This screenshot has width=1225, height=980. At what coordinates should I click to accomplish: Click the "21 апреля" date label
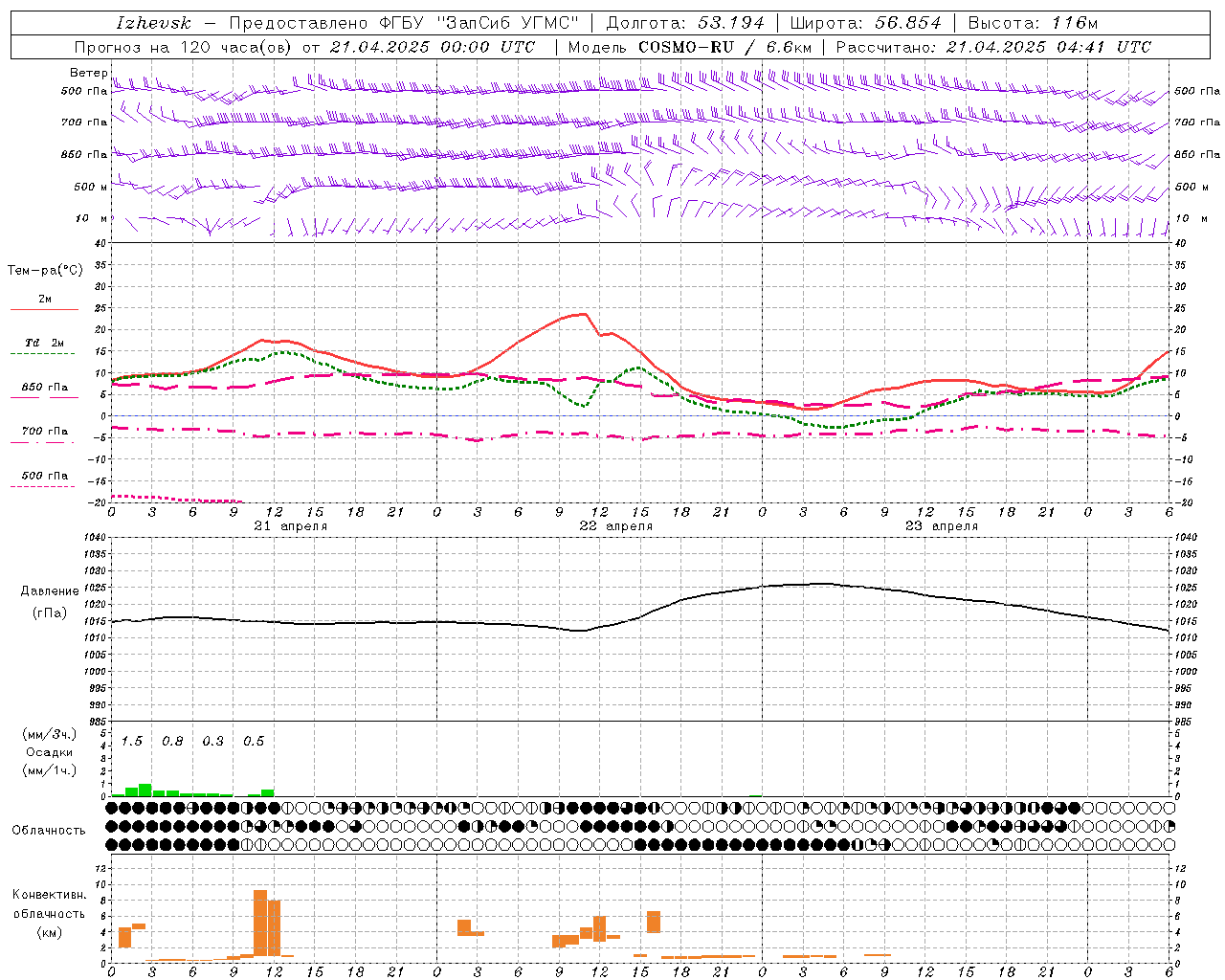pyautogui.click(x=291, y=526)
